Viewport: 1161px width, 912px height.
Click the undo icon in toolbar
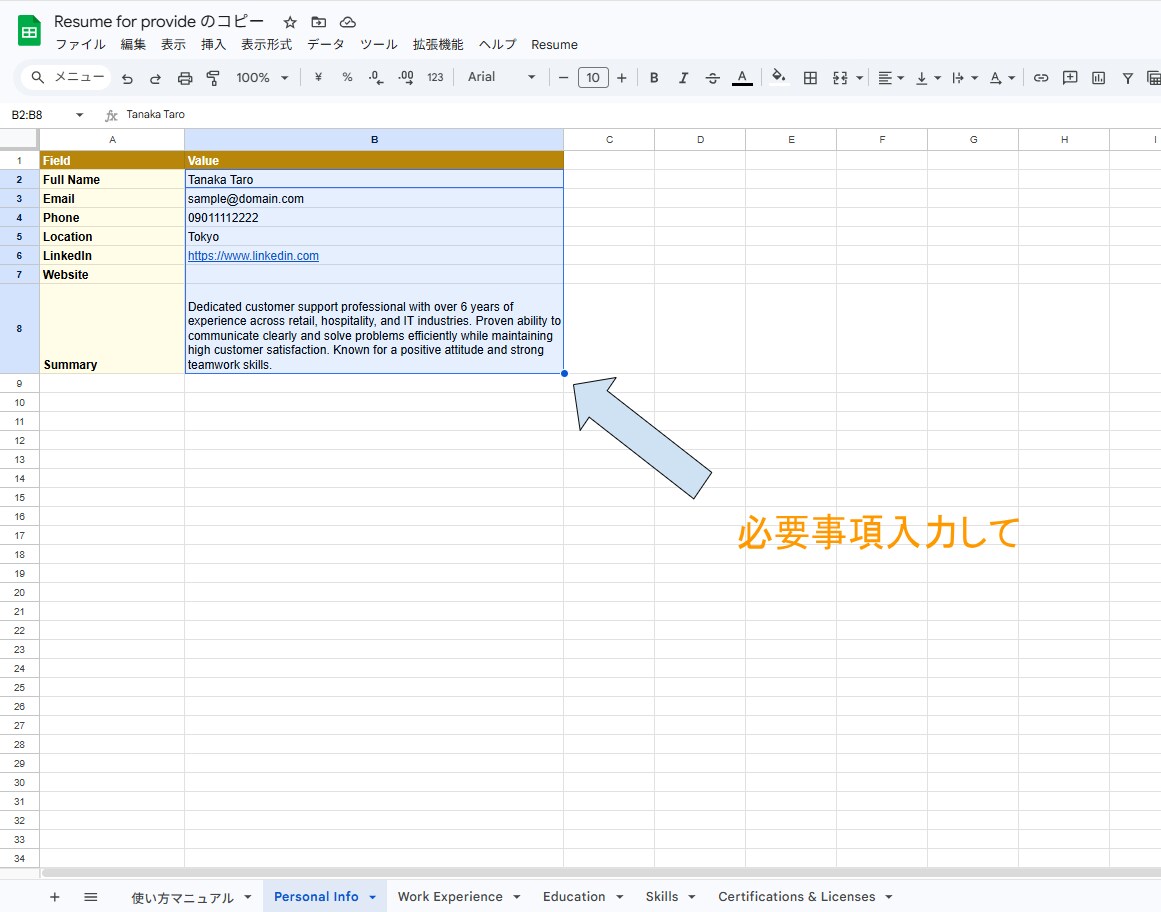tap(127, 78)
